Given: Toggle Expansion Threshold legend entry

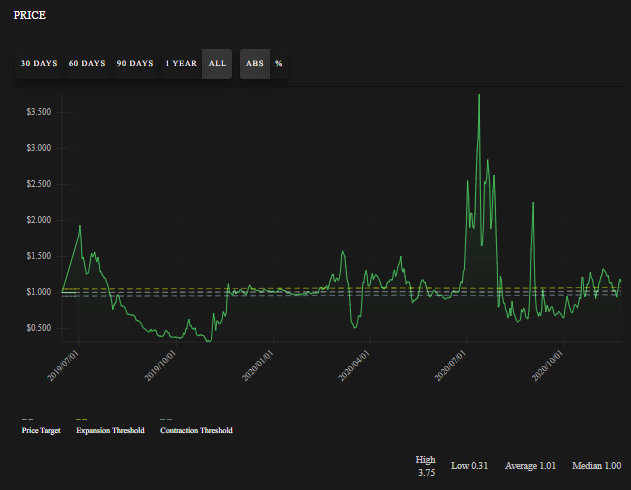Looking at the screenshot, I should [x=110, y=430].
